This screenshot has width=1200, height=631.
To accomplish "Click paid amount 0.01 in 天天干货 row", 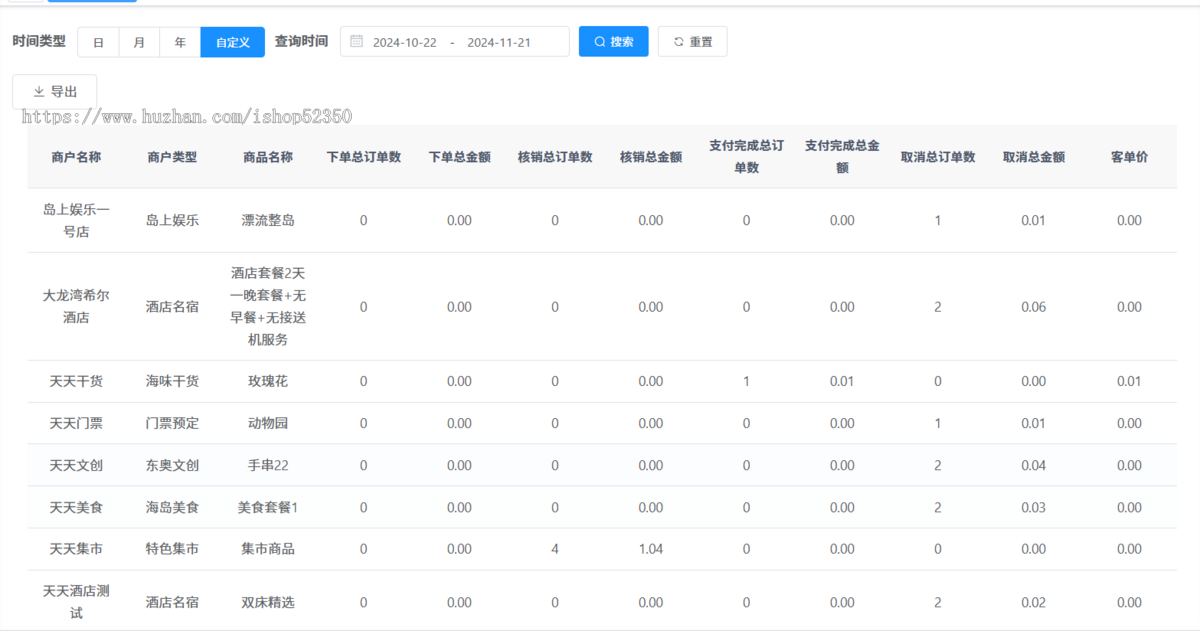I will (x=842, y=381).
